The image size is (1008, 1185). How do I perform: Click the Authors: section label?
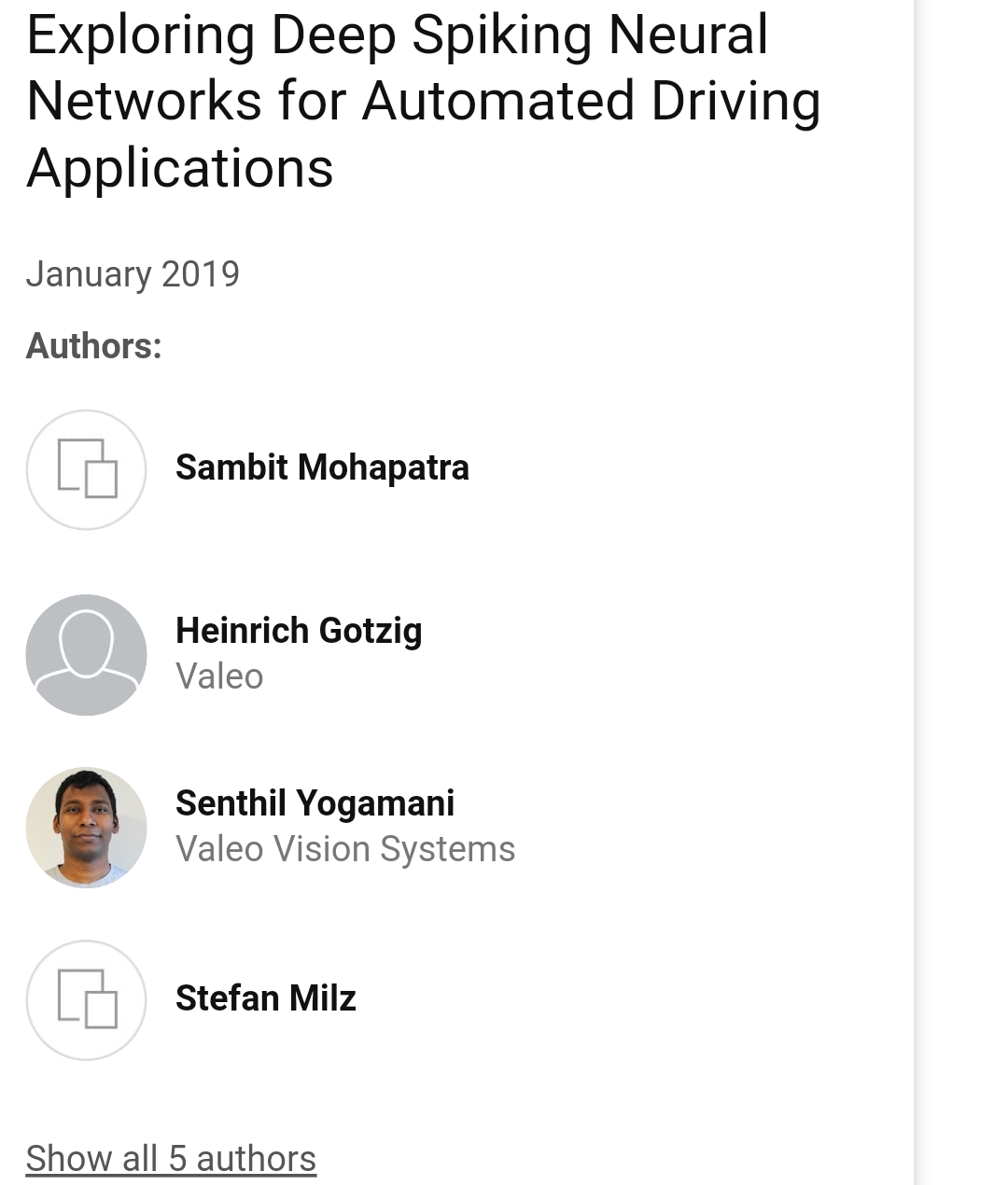[x=93, y=346]
